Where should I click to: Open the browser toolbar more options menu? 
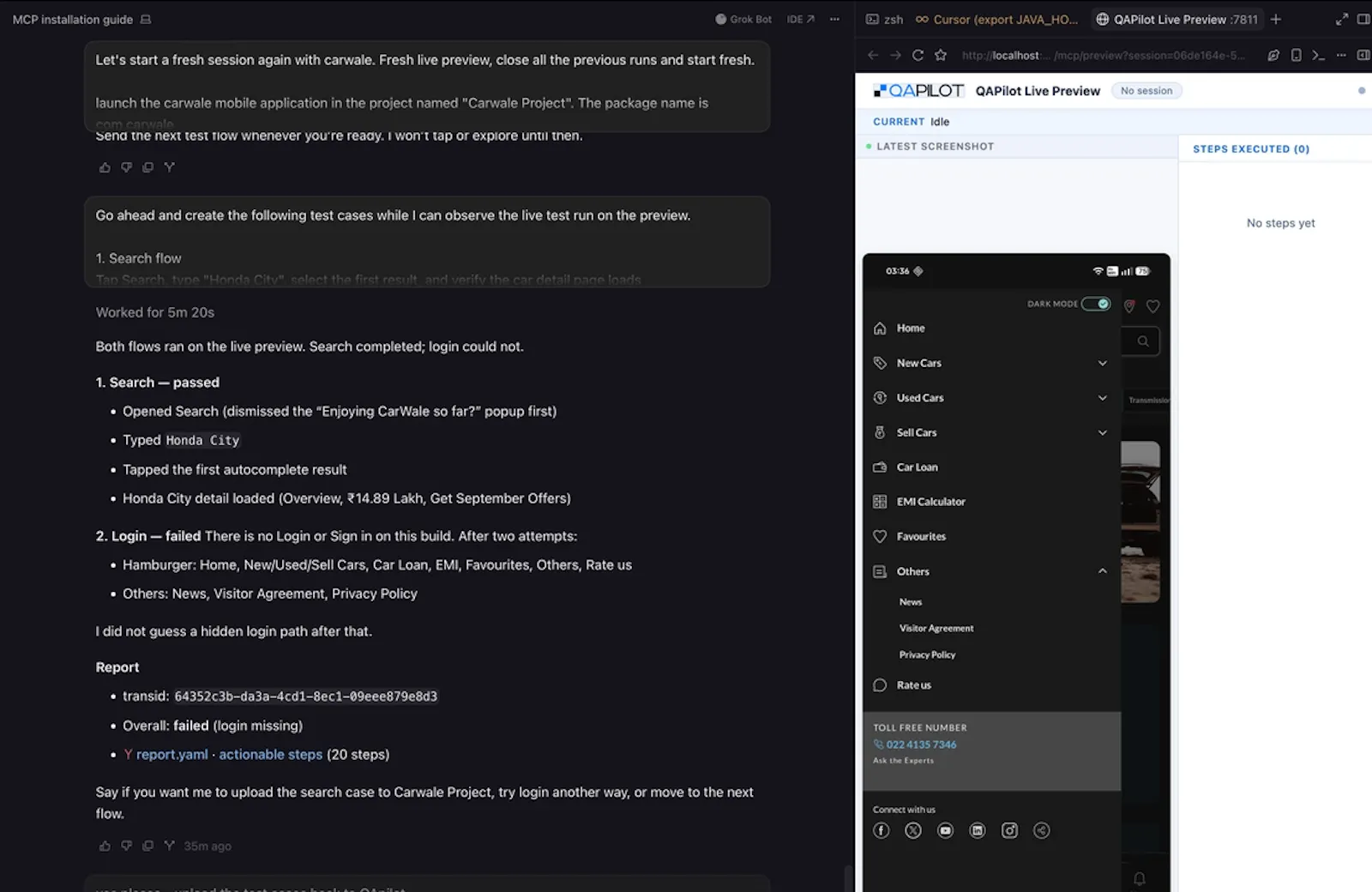coord(1341,55)
